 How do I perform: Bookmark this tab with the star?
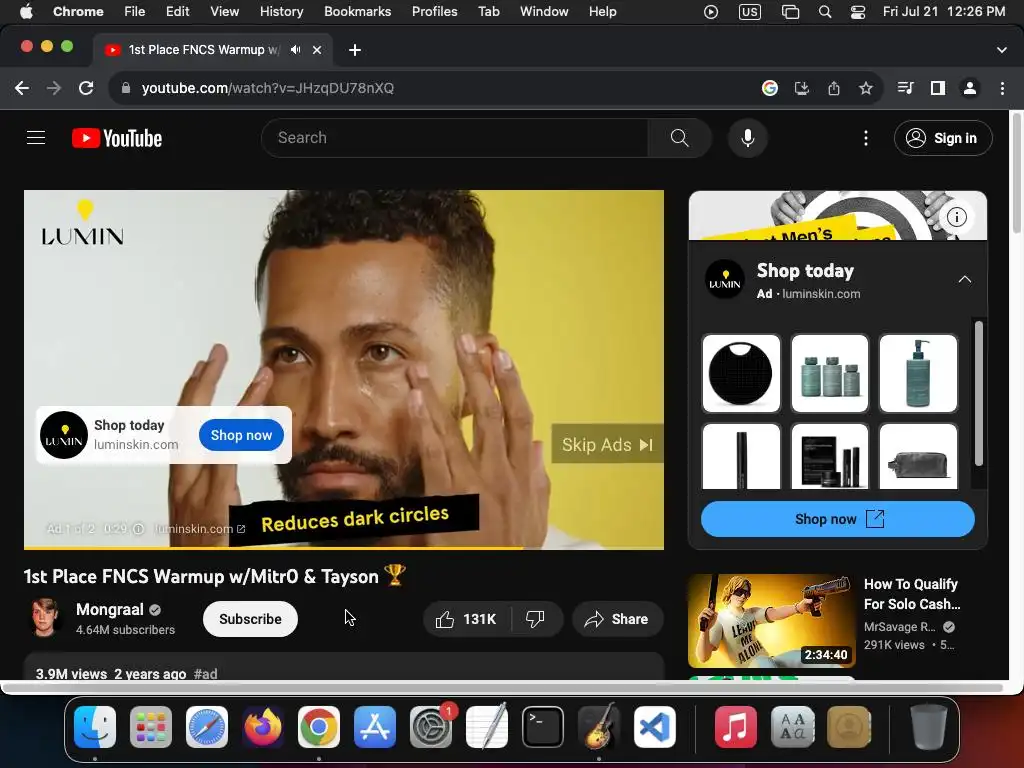866,88
